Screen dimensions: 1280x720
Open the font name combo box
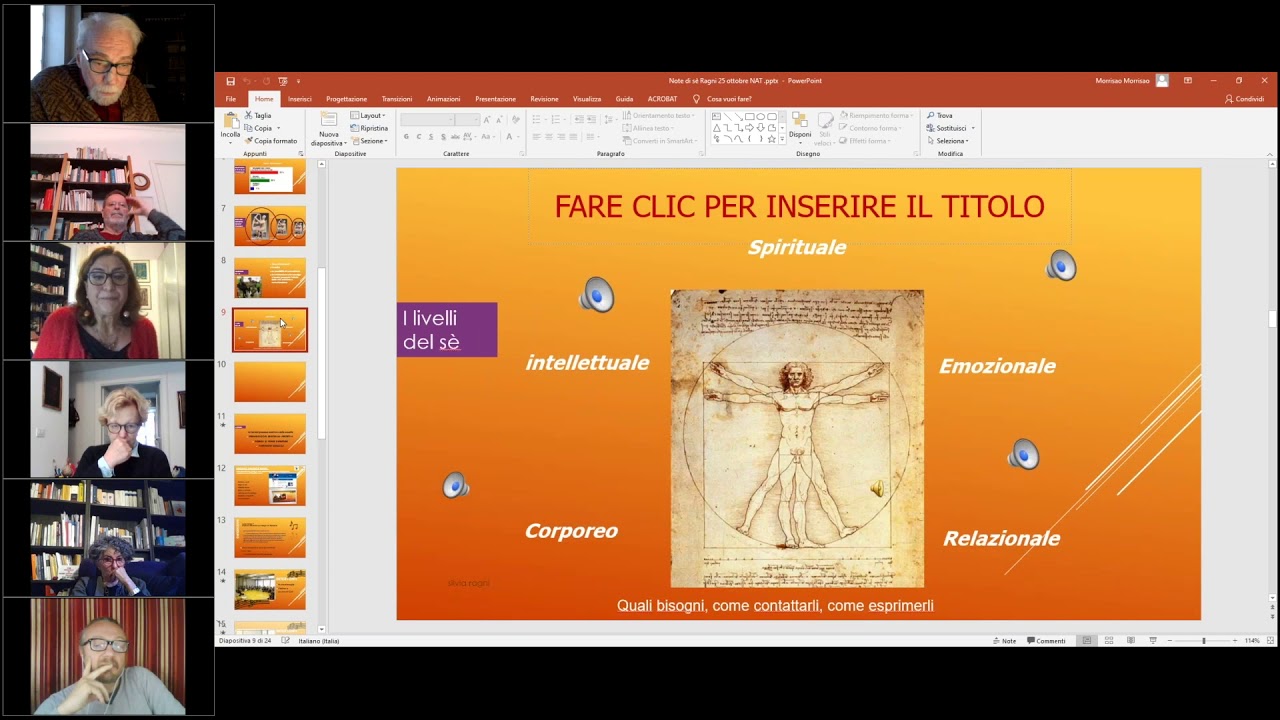[x=427, y=119]
